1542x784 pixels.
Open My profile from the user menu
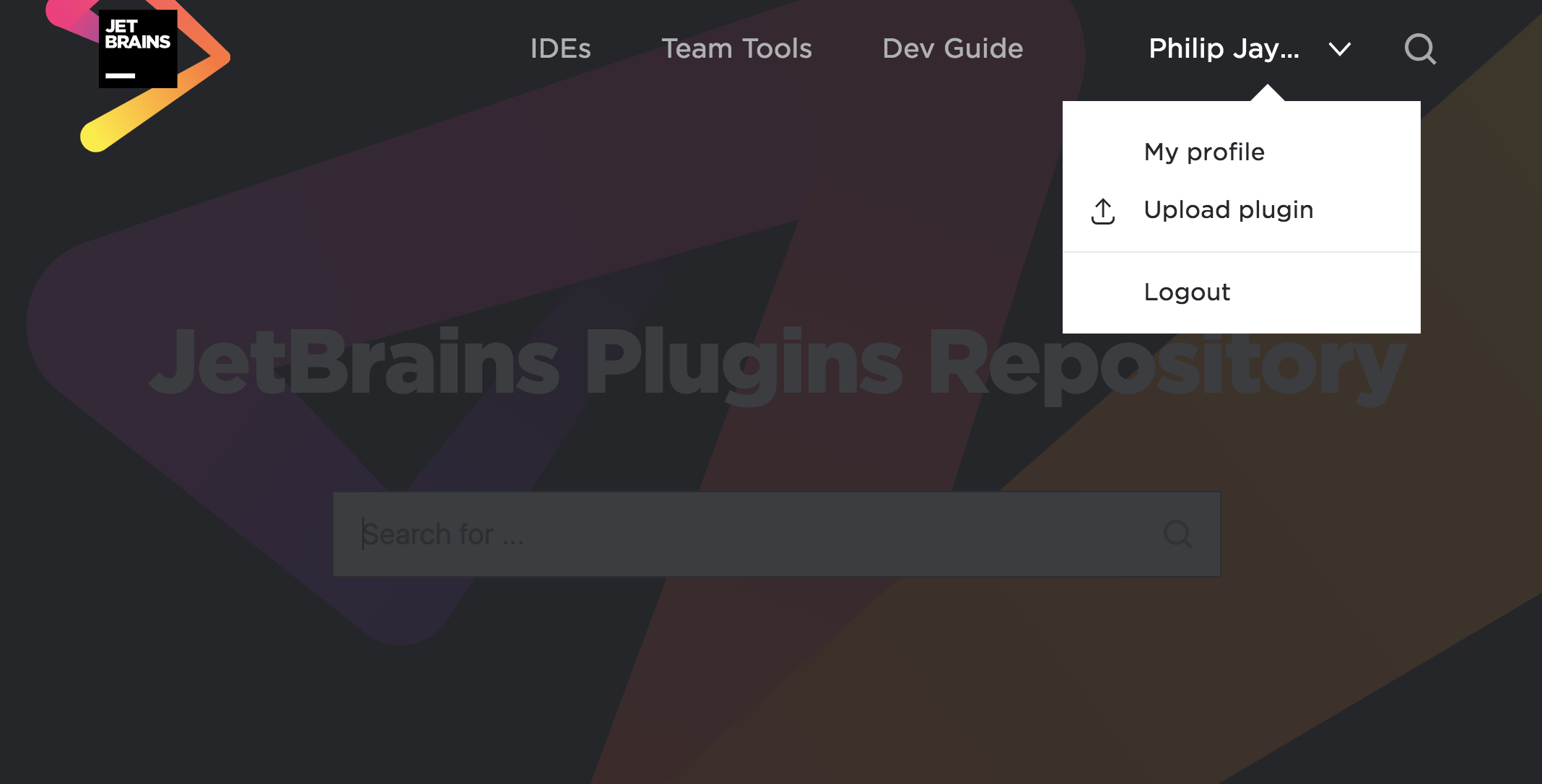coord(1204,152)
